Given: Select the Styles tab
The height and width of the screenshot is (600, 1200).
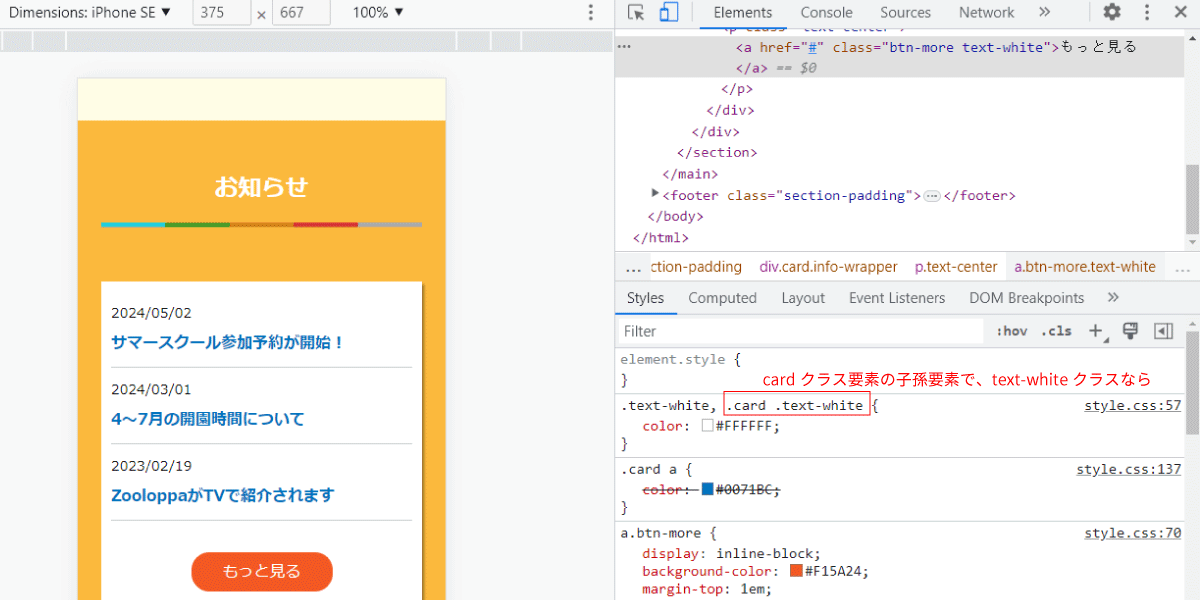Looking at the screenshot, I should [645, 298].
